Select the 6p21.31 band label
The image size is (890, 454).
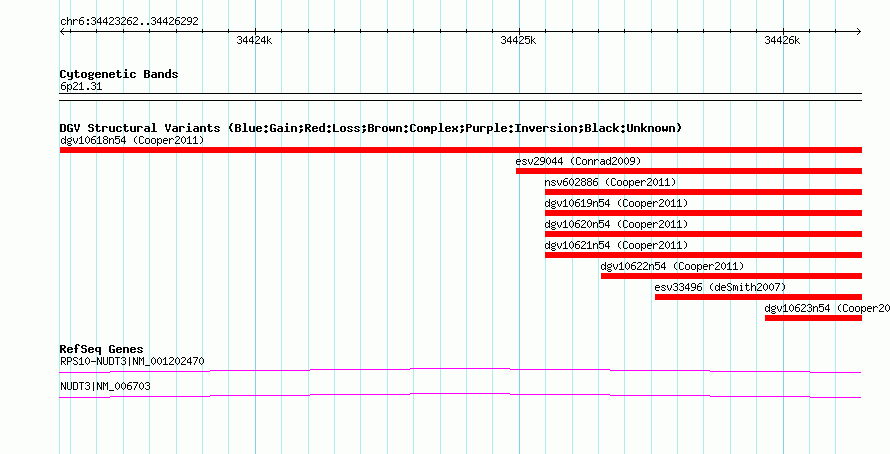tap(81, 87)
